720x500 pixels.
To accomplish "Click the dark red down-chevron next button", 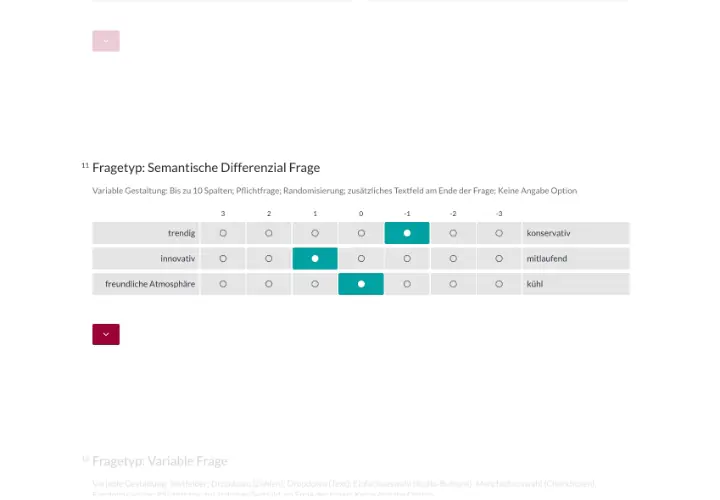I will pos(106,334).
